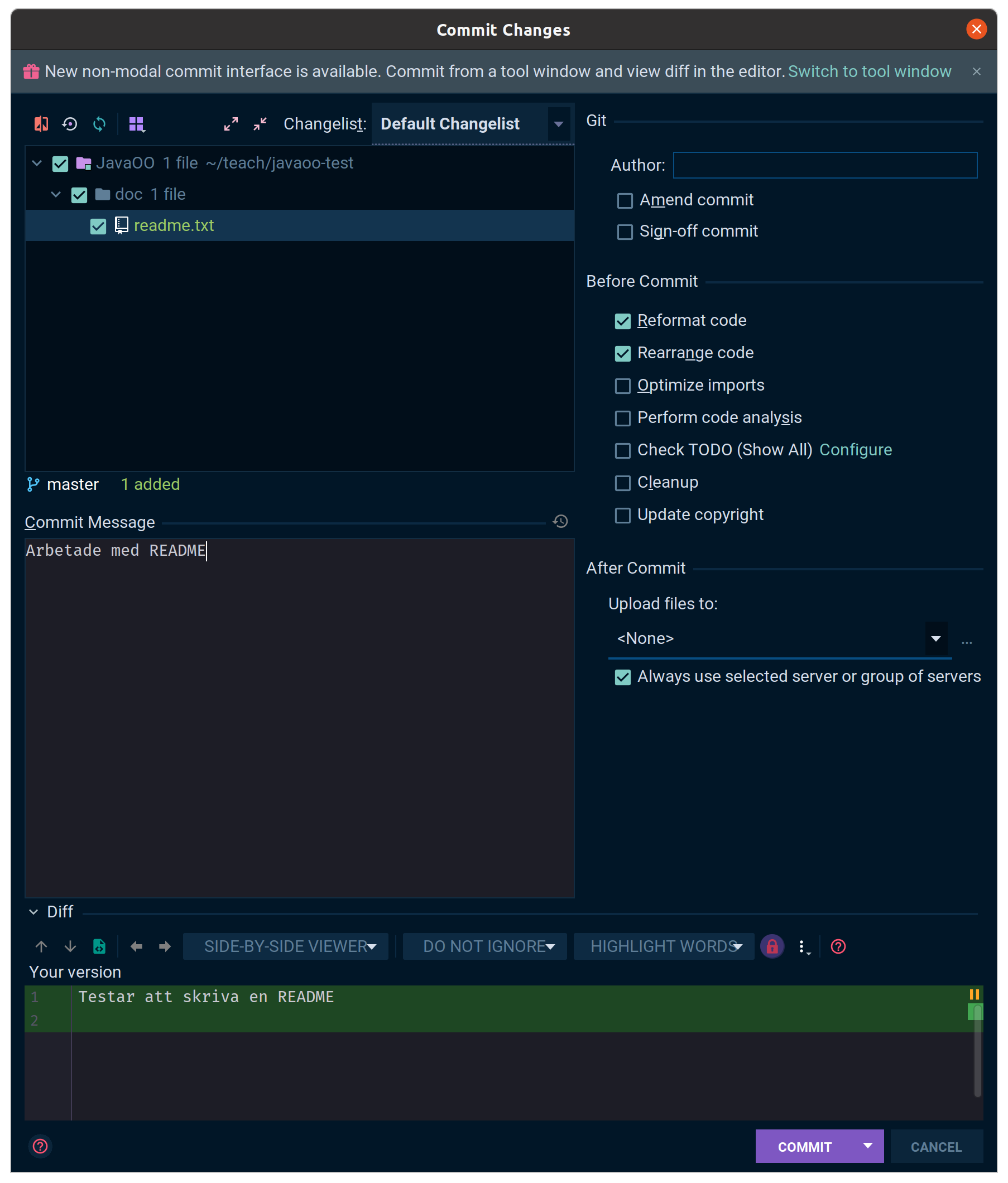Click into the Author input field
Image resolution: width=1008 pixels, height=1183 pixels.
[825, 165]
